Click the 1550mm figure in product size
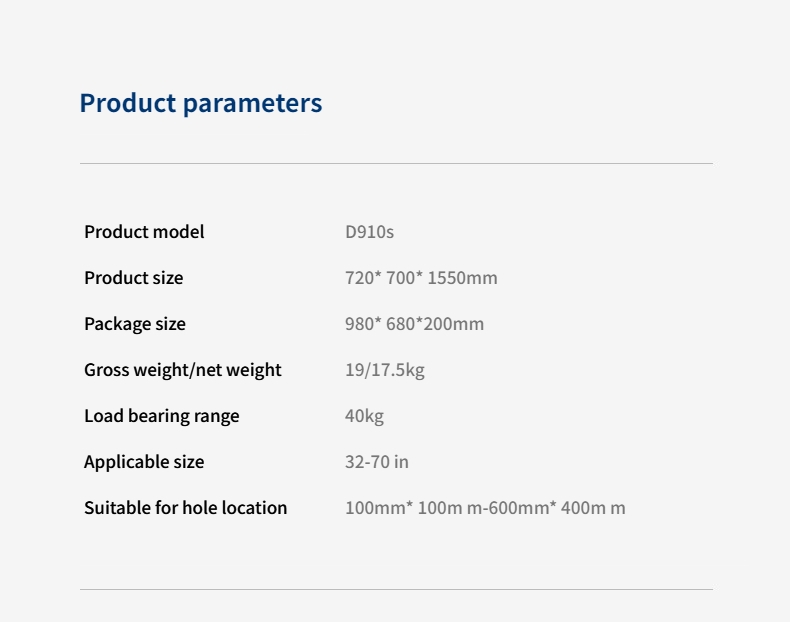Image resolution: width=790 pixels, height=622 pixels. pos(462,278)
